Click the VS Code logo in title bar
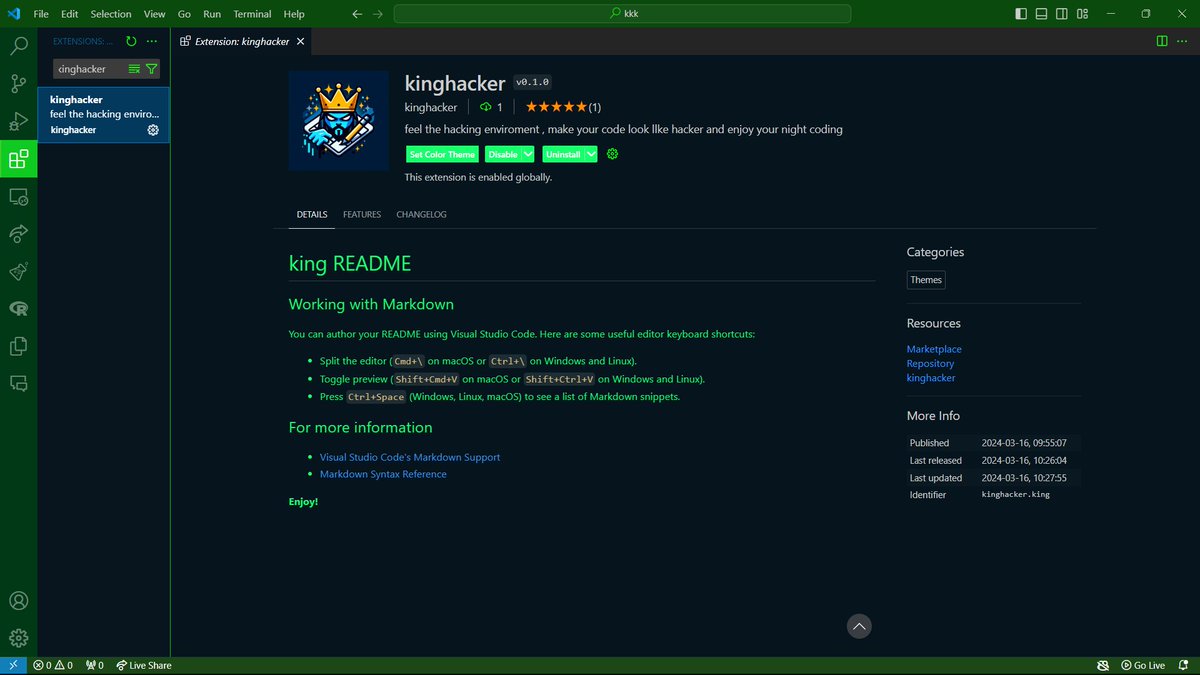The image size is (1200, 675). (x=13, y=14)
